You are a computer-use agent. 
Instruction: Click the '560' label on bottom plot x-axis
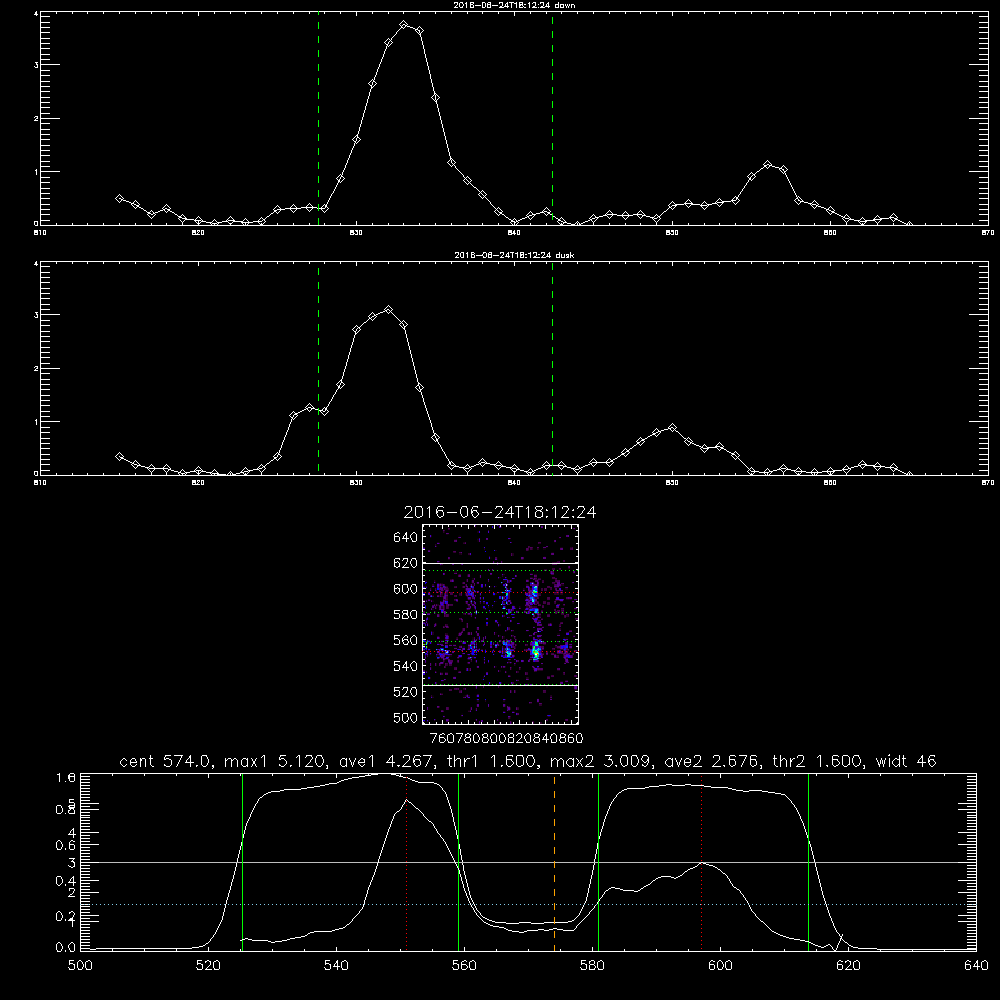[x=464, y=966]
